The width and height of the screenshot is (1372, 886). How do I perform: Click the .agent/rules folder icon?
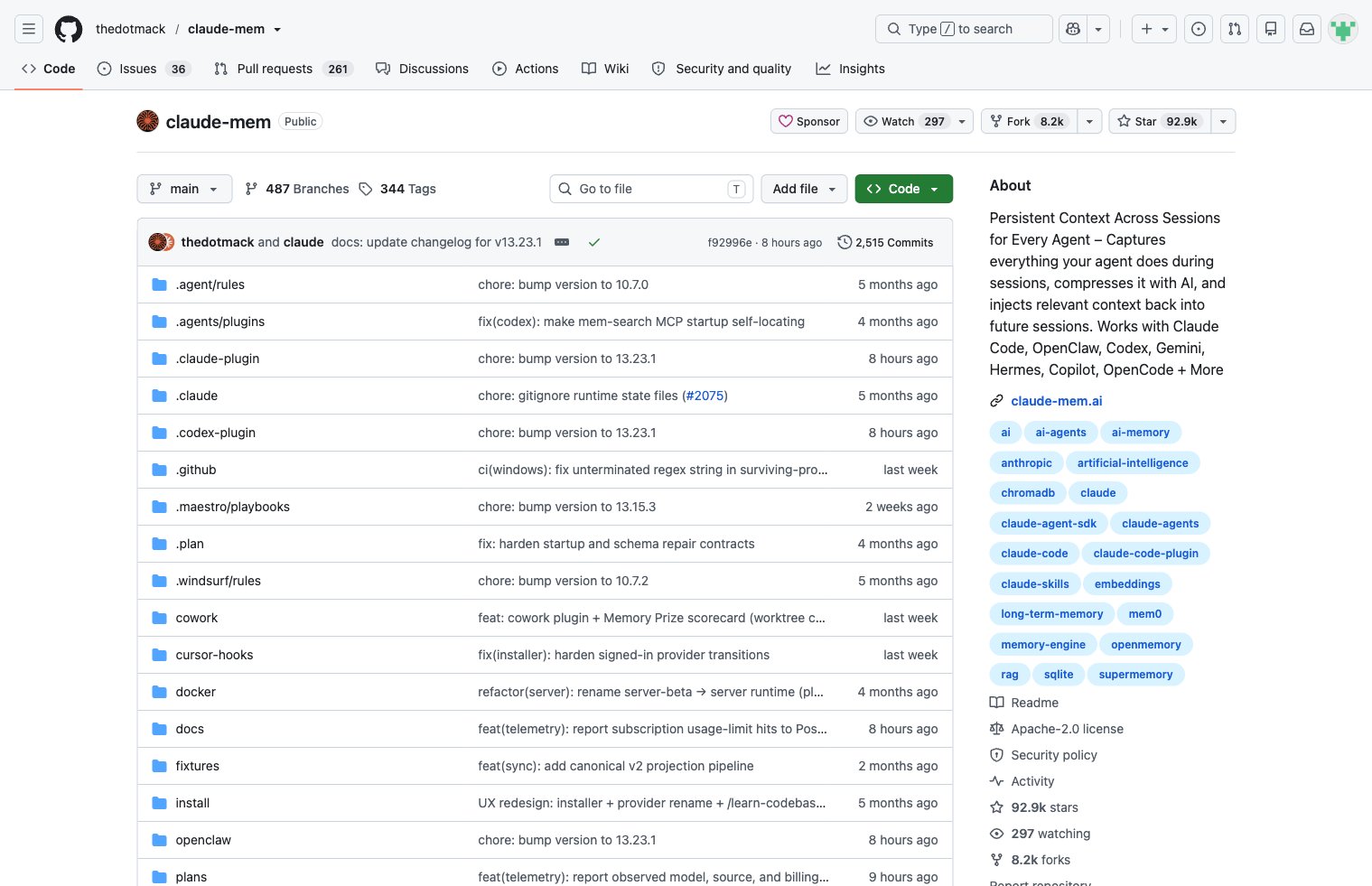point(160,284)
